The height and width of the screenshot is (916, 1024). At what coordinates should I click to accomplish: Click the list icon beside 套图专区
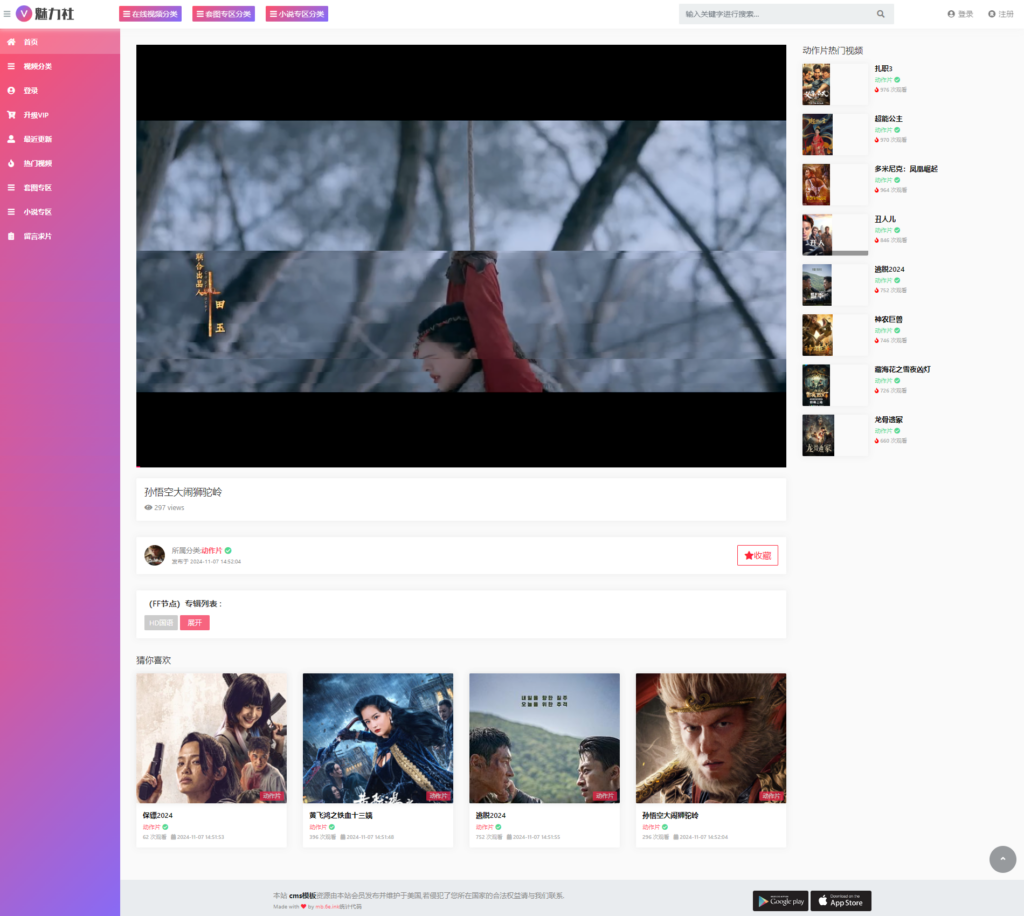click(x=11, y=187)
